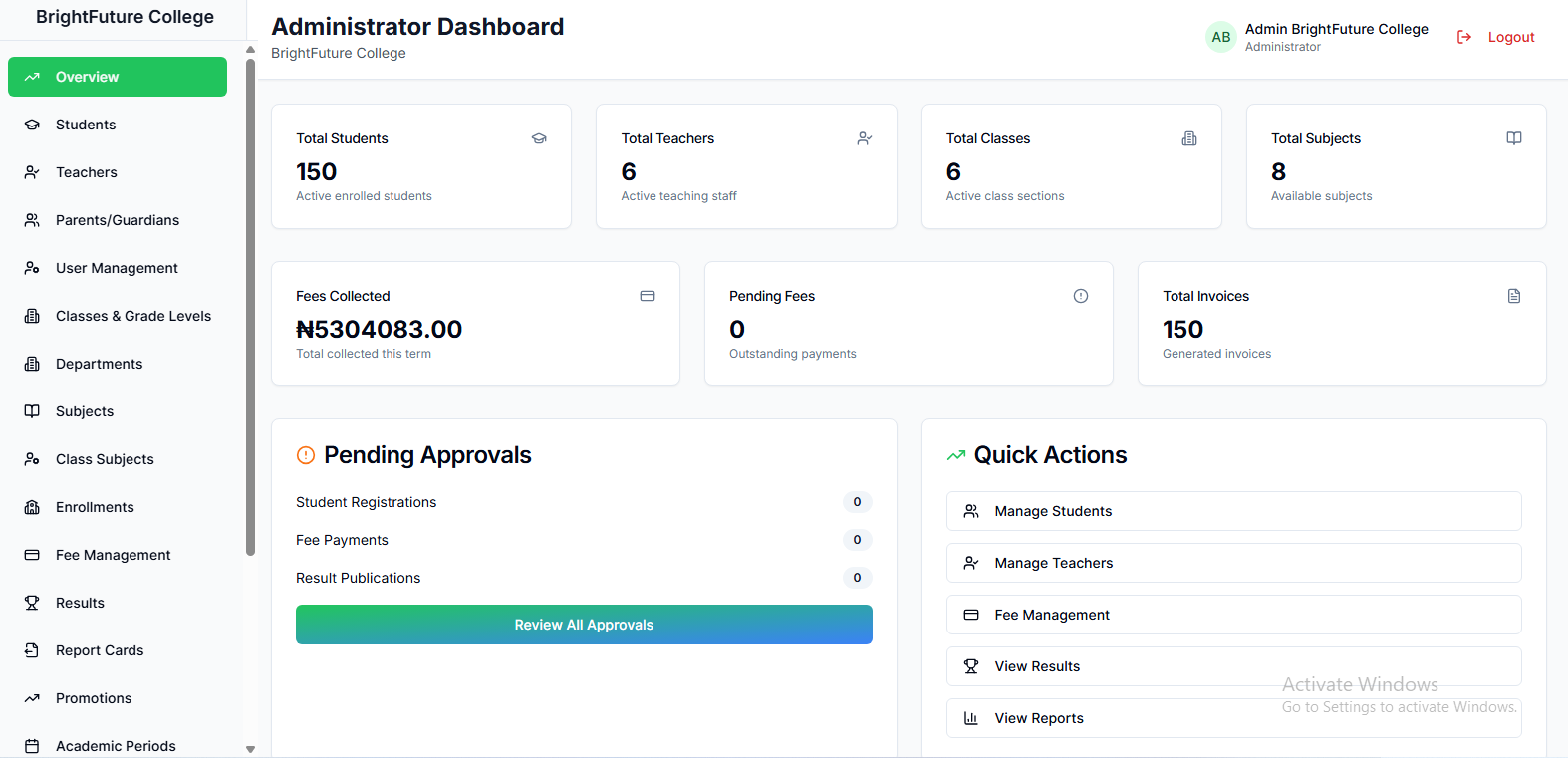
Task: Click the sidebar scroll up arrow
Action: click(250, 50)
